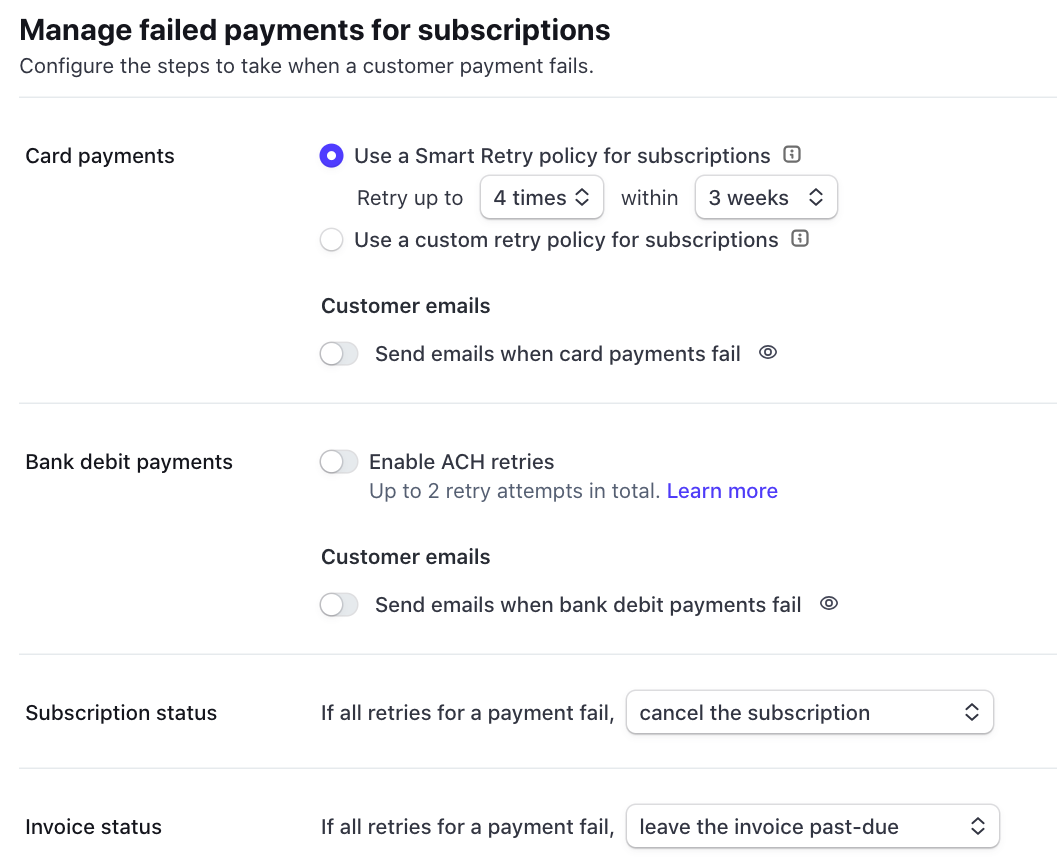Open the "4 times" retry count dropdown
1057x867 pixels.
click(541, 197)
